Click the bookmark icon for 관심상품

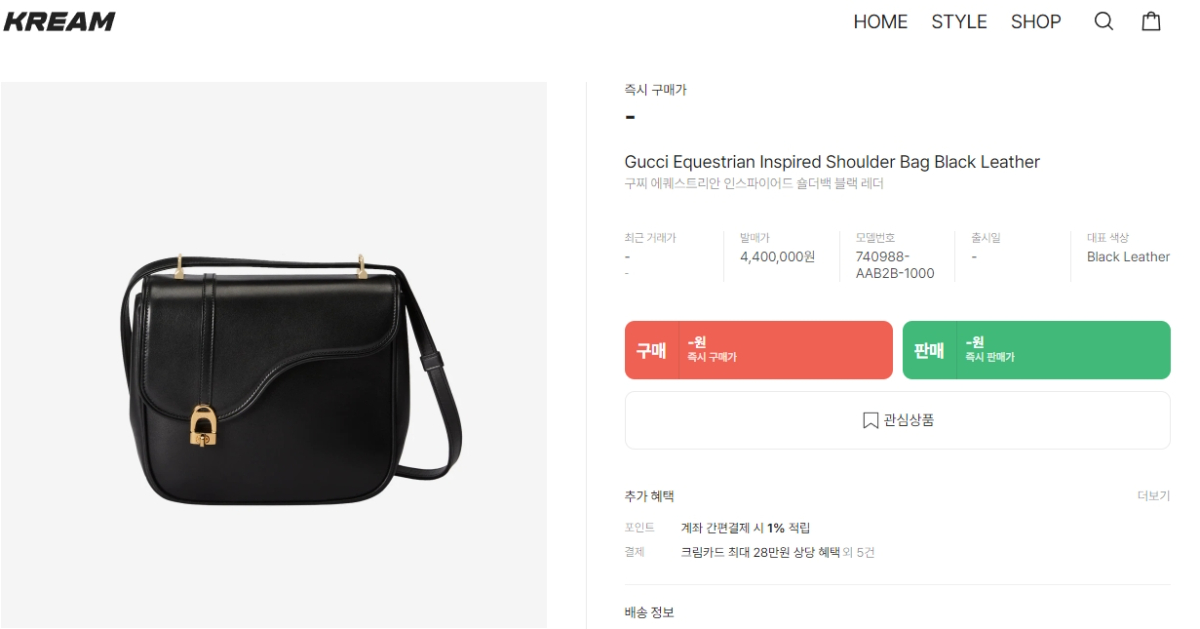(870, 420)
